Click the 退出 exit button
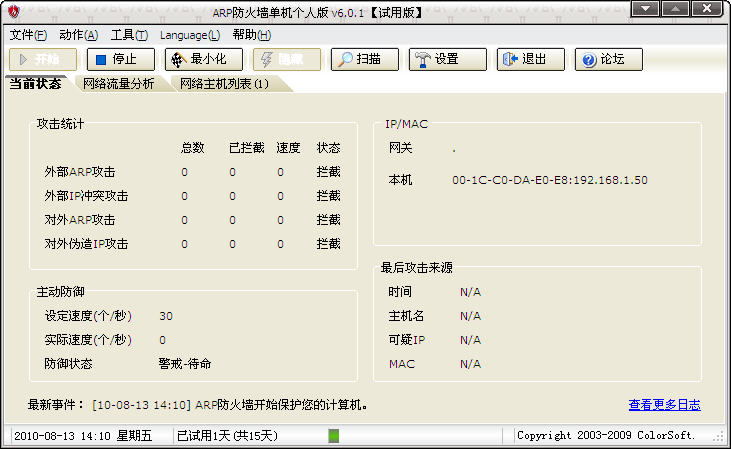Screen dimensions: 731x449 [531, 59]
